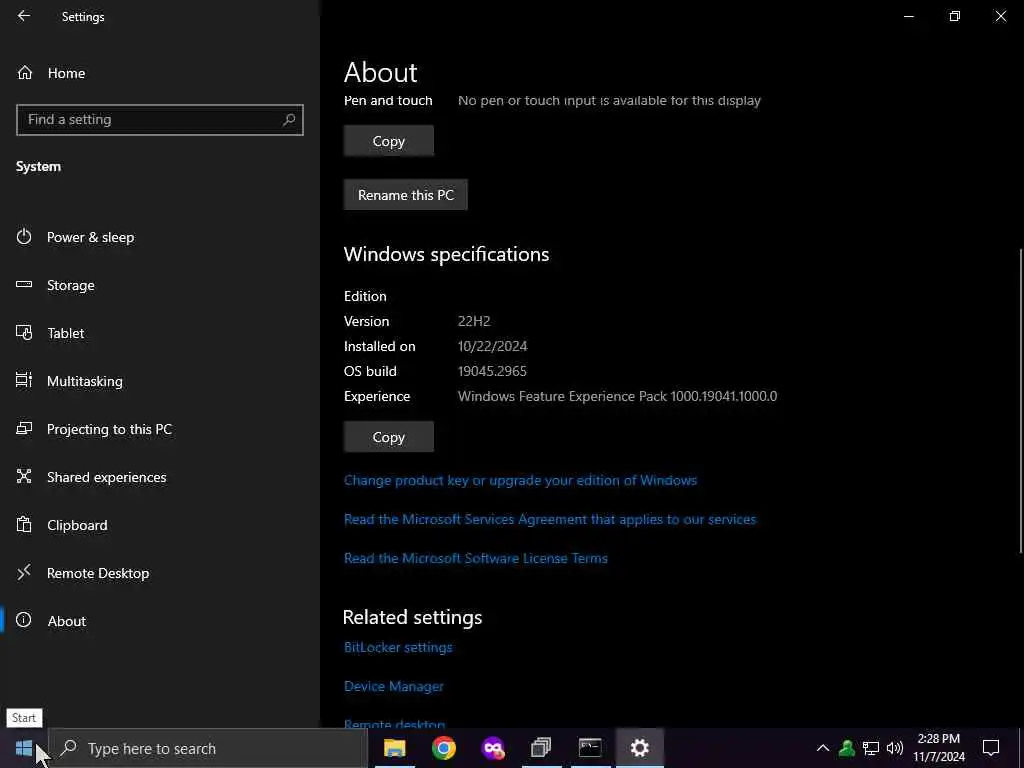Click the About info icon
The height and width of the screenshot is (768, 1024).
(x=24, y=620)
